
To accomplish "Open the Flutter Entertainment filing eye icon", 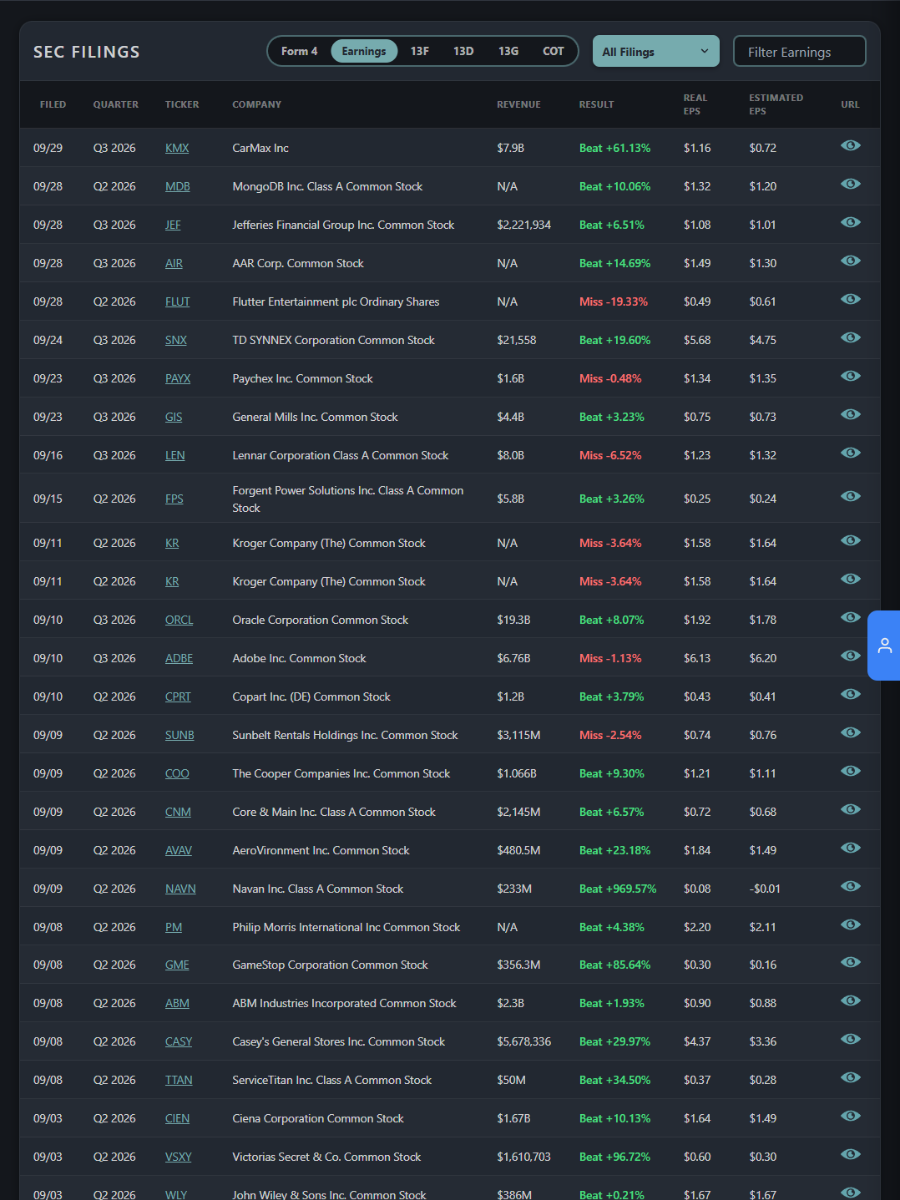I will coord(850,300).
